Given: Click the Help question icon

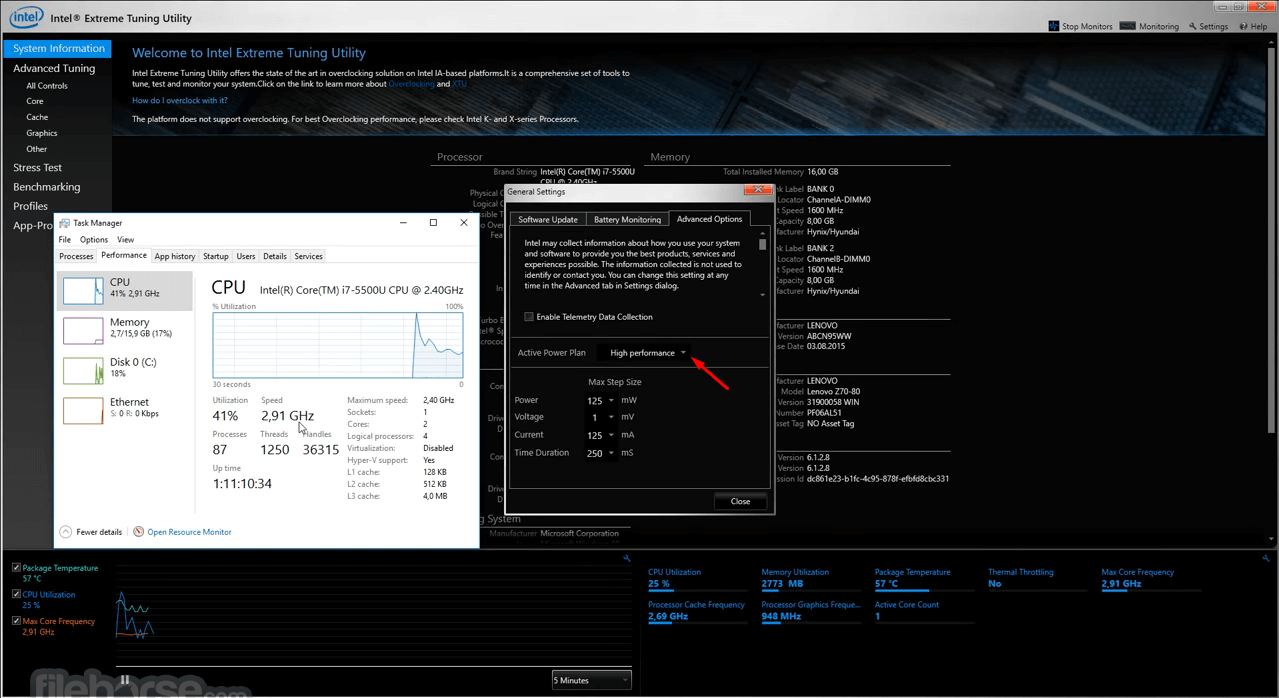Looking at the screenshot, I should (1244, 26).
